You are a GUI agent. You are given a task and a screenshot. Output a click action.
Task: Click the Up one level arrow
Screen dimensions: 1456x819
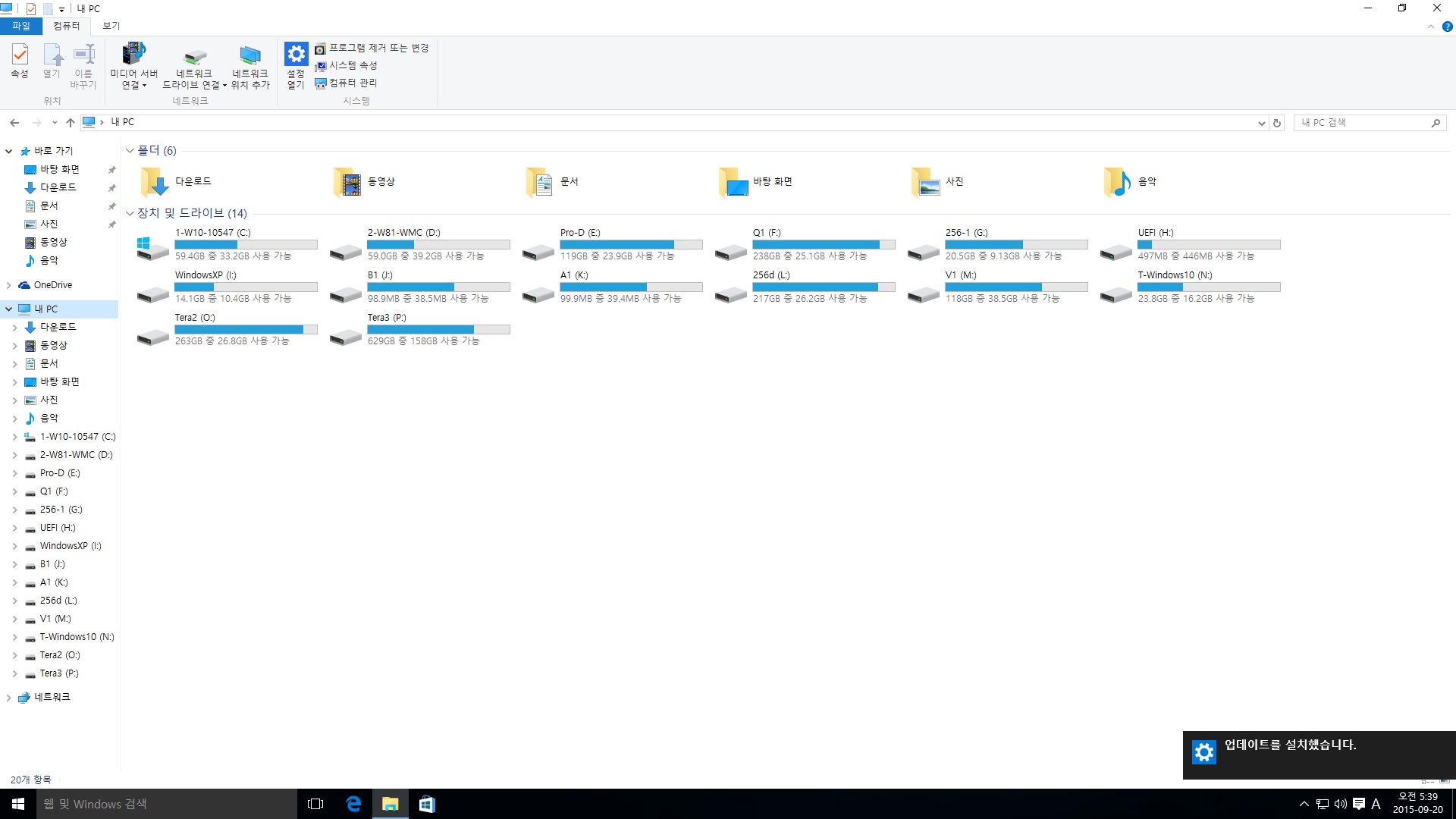[71, 122]
